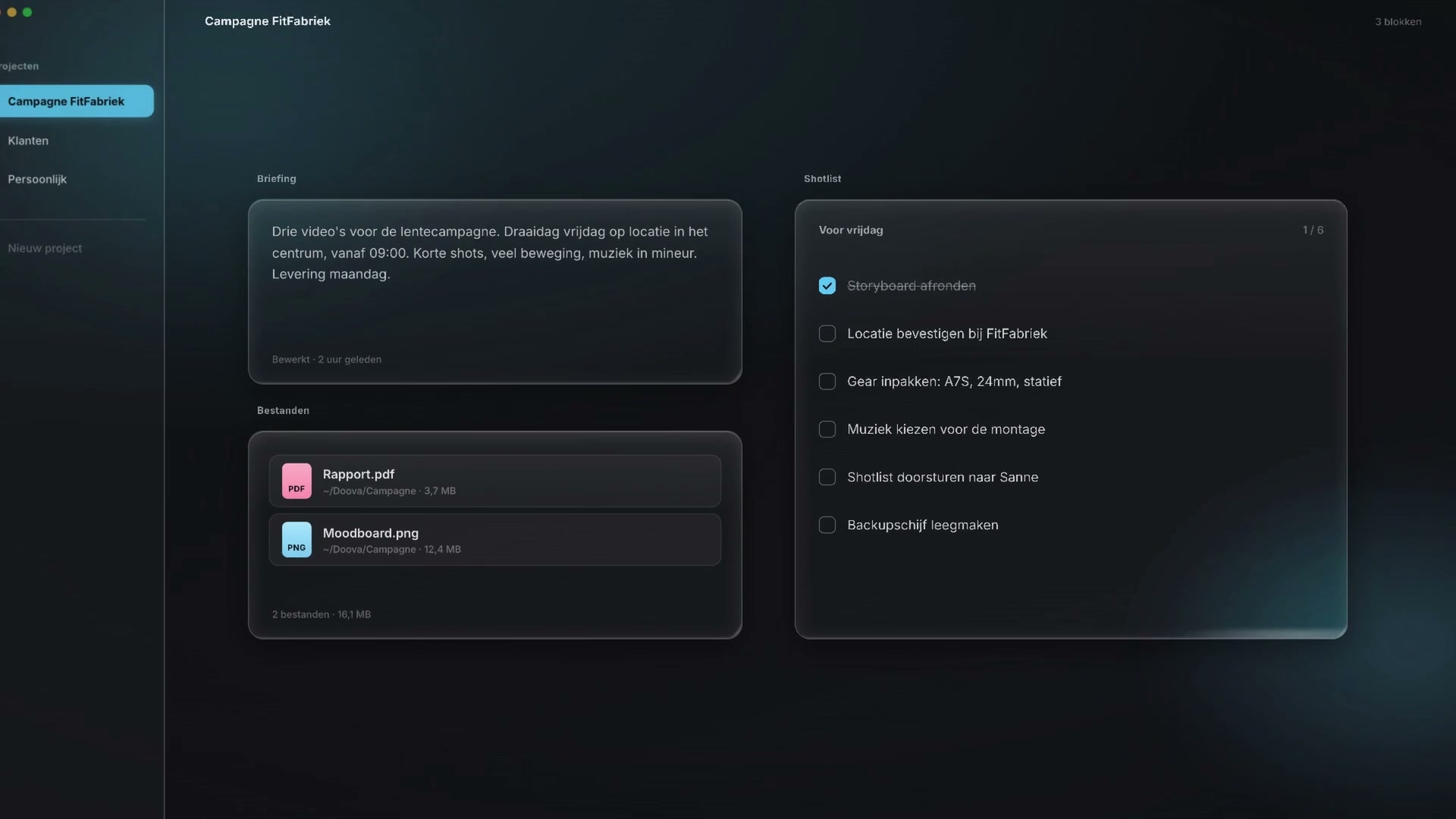
Task: Mark Muziek kiezen voor de montage done
Action: pos(827,429)
